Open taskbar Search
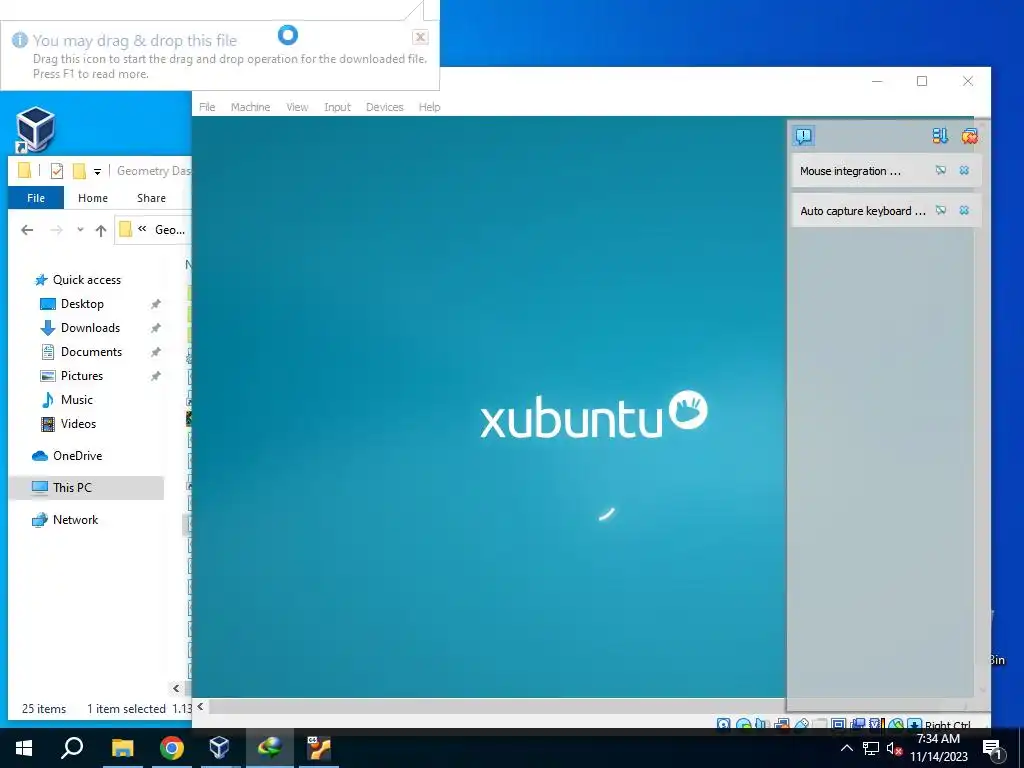 tap(72, 748)
